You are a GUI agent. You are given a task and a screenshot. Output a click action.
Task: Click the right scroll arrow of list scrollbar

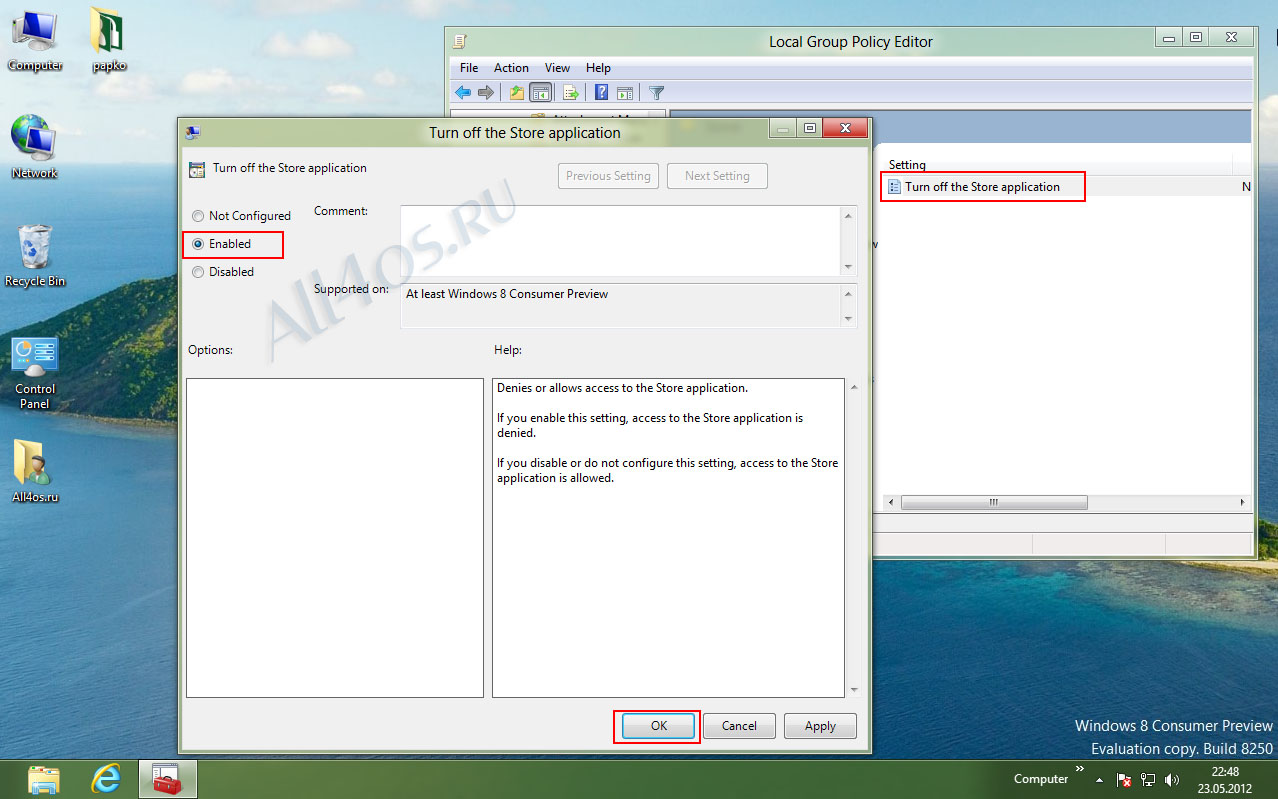click(x=1243, y=503)
